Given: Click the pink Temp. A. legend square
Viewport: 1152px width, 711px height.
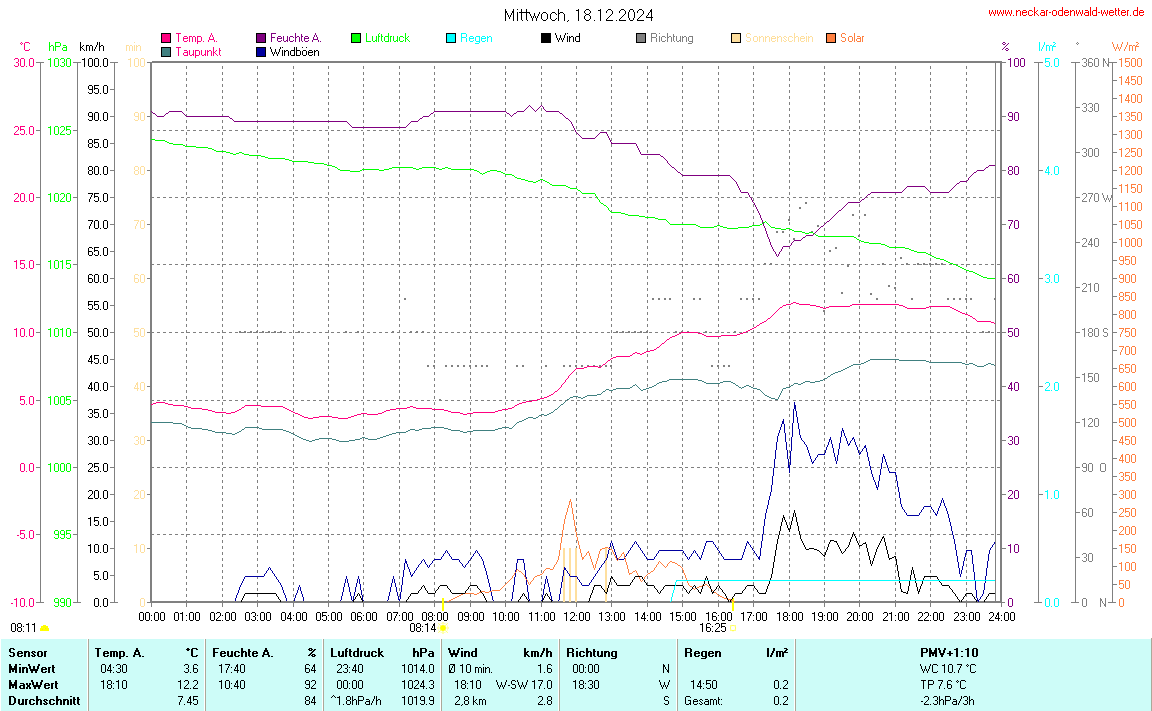Looking at the screenshot, I should click(166, 39).
